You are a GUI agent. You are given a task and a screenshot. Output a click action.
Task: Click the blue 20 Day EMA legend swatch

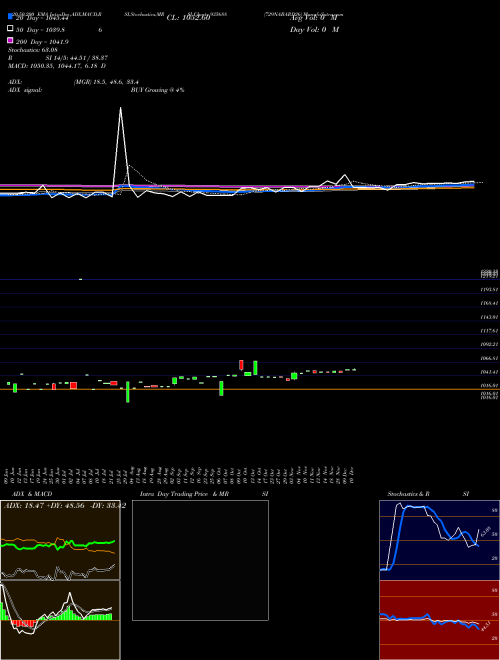point(10,17)
